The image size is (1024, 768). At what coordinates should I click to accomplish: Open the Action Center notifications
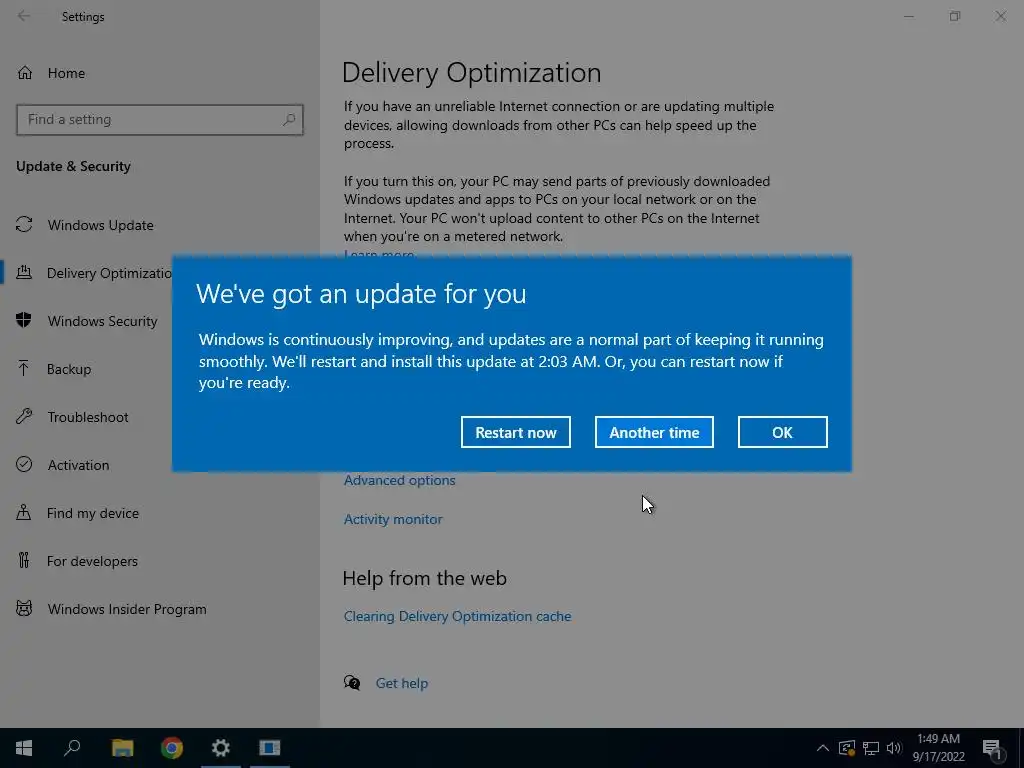[x=992, y=748]
